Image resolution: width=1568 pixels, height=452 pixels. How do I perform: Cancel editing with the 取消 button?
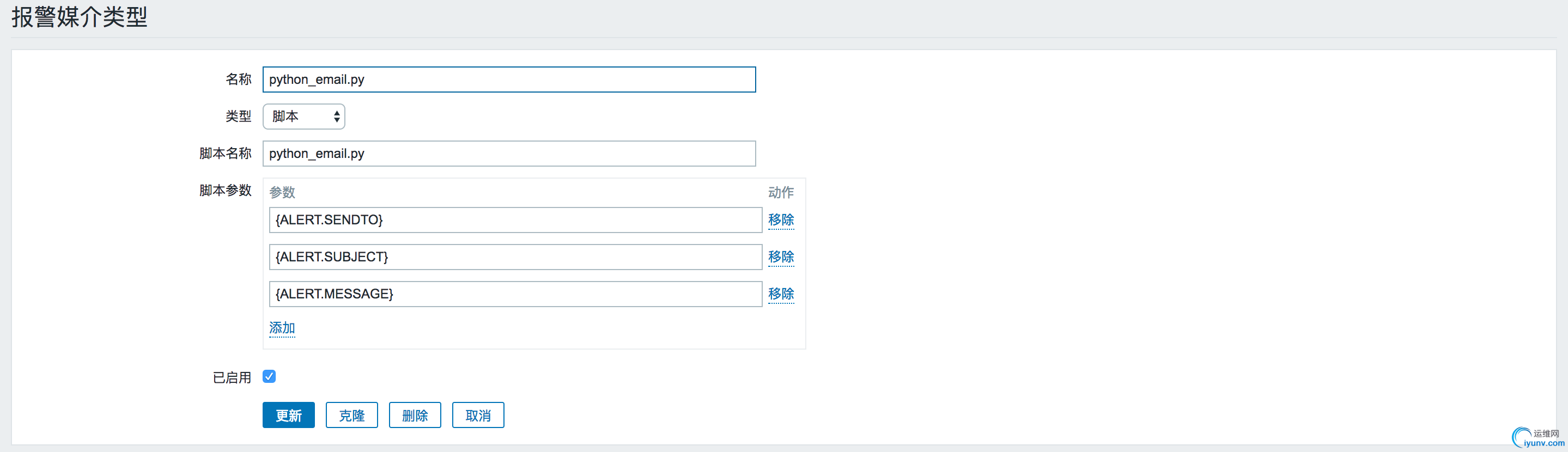pyautogui.click(x=478, y=415)
